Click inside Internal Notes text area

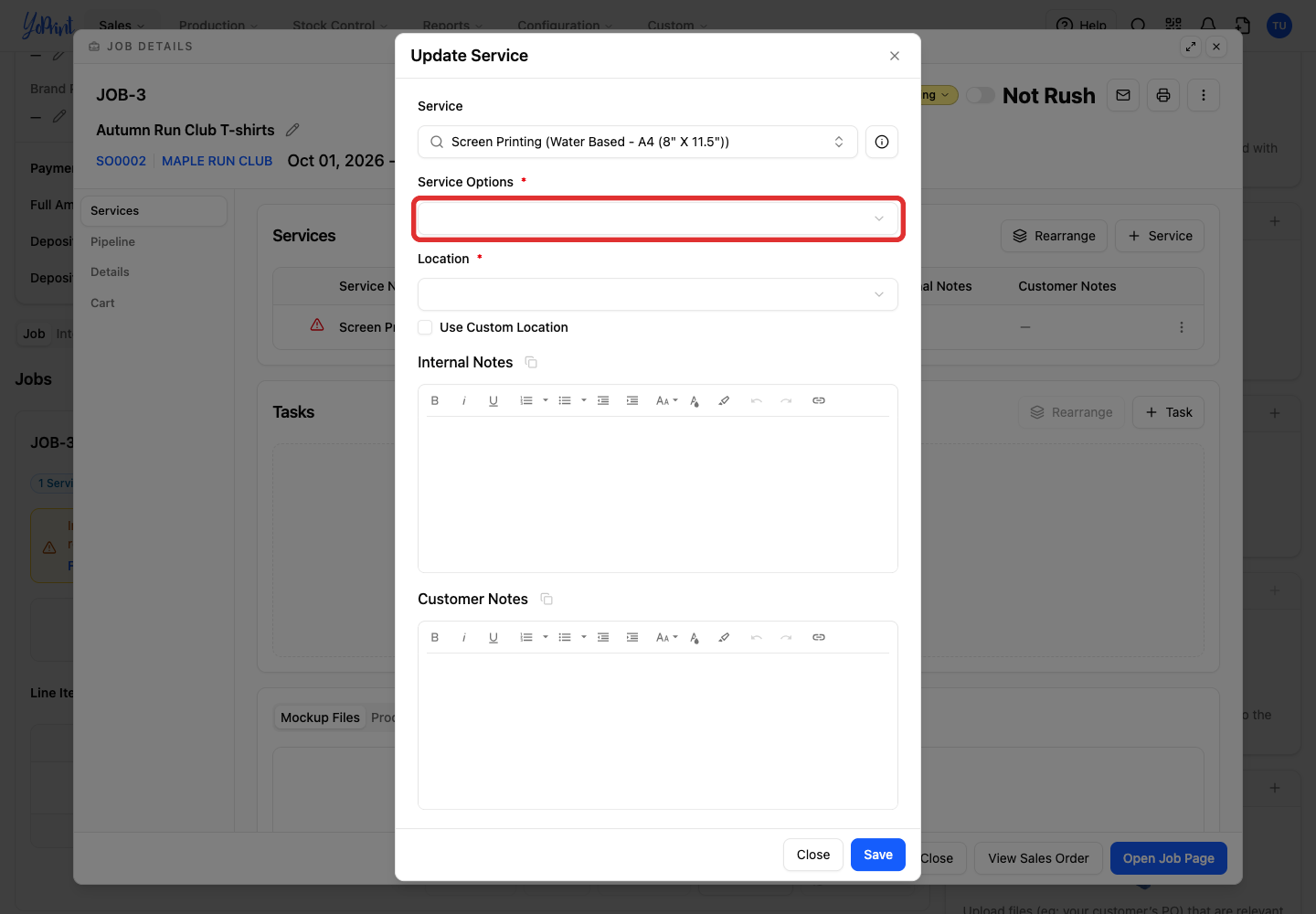[x=658, y=494]
